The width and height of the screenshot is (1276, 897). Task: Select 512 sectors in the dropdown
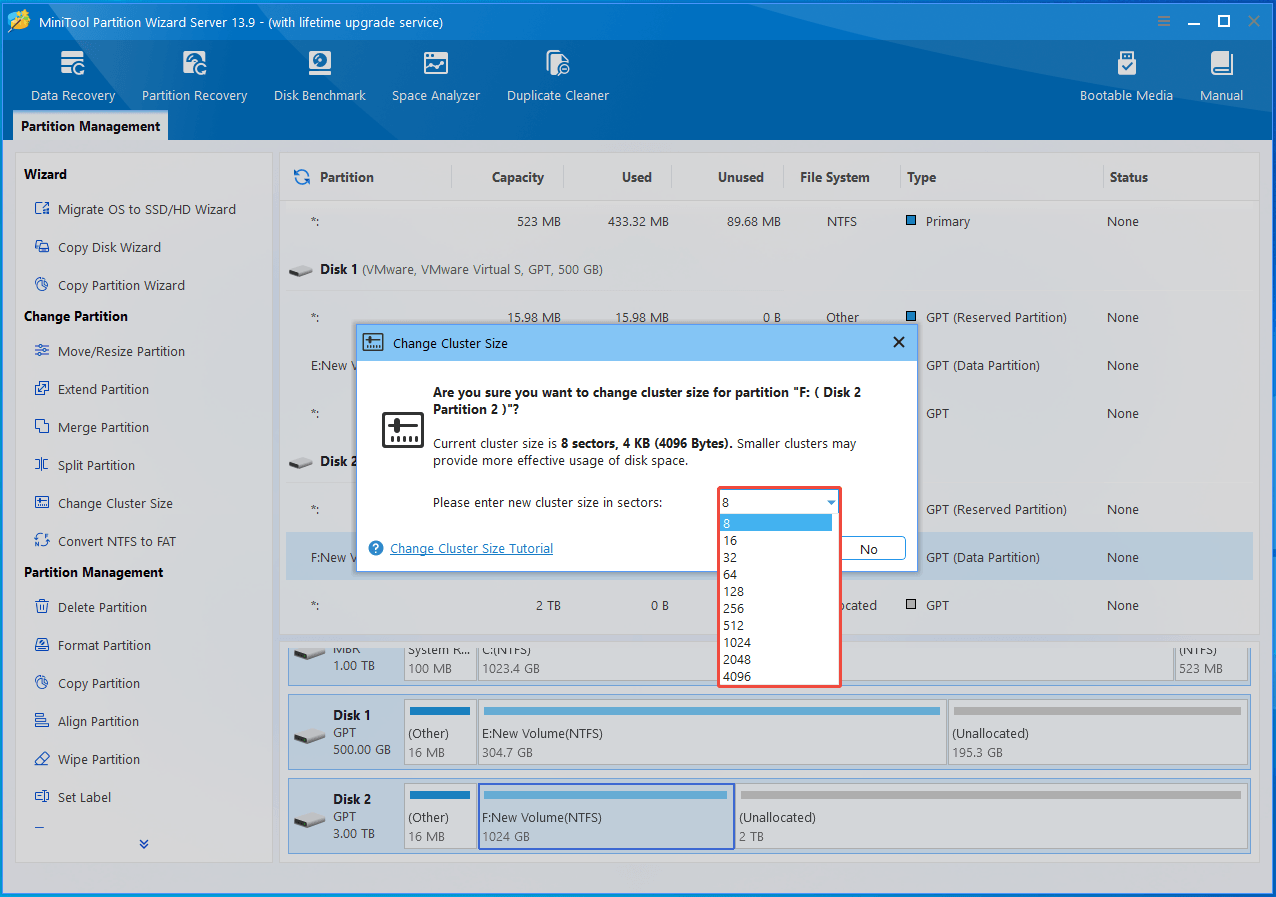pos(776,625)
